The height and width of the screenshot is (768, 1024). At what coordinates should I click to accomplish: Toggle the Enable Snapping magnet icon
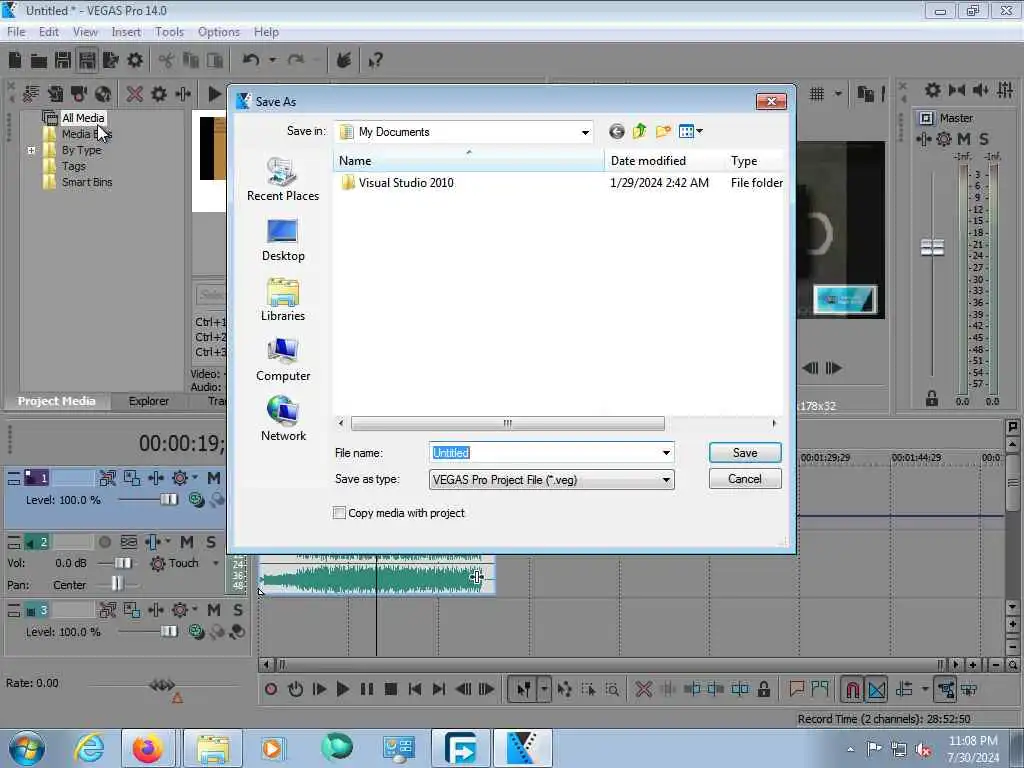tap(852, 689)
